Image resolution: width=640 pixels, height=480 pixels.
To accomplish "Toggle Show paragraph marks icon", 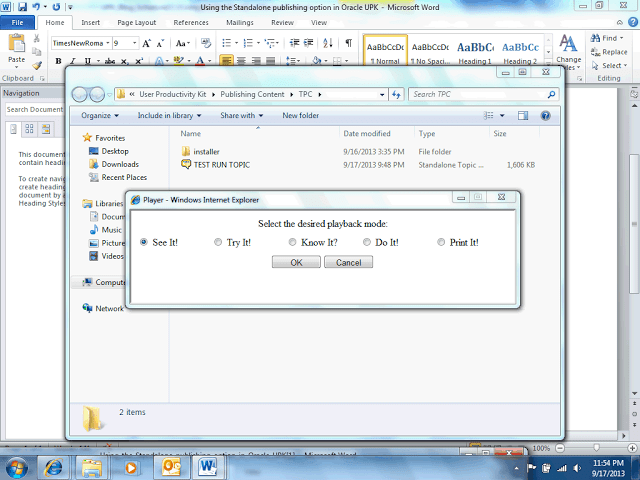I will (x=349, y=43).
